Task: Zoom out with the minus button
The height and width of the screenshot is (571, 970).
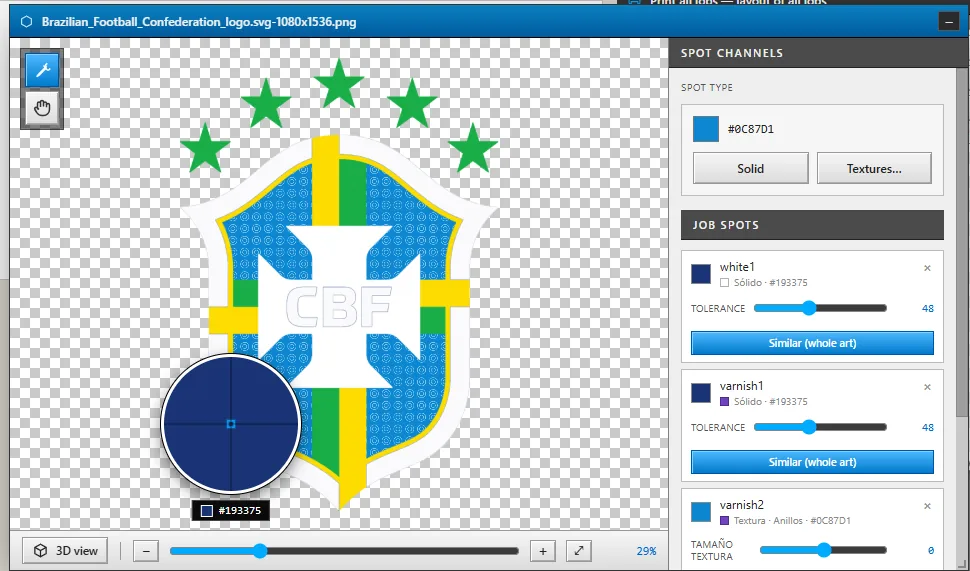Action: [146, 551]
